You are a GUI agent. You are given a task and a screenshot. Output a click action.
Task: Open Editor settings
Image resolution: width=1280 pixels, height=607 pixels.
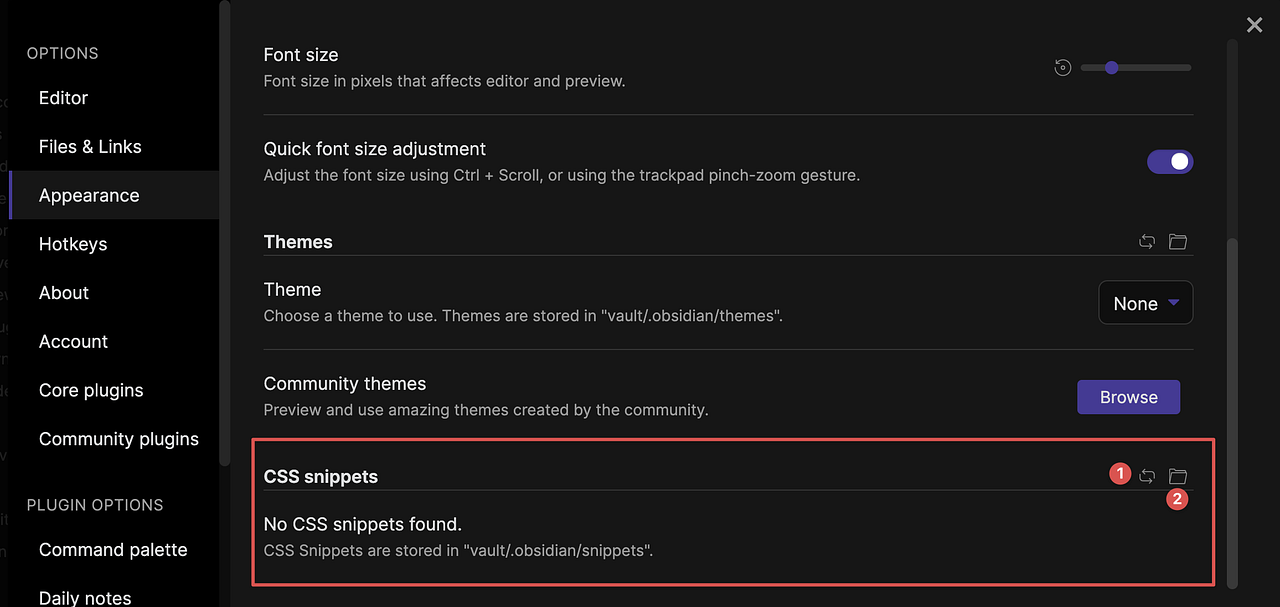coord(62,97)
